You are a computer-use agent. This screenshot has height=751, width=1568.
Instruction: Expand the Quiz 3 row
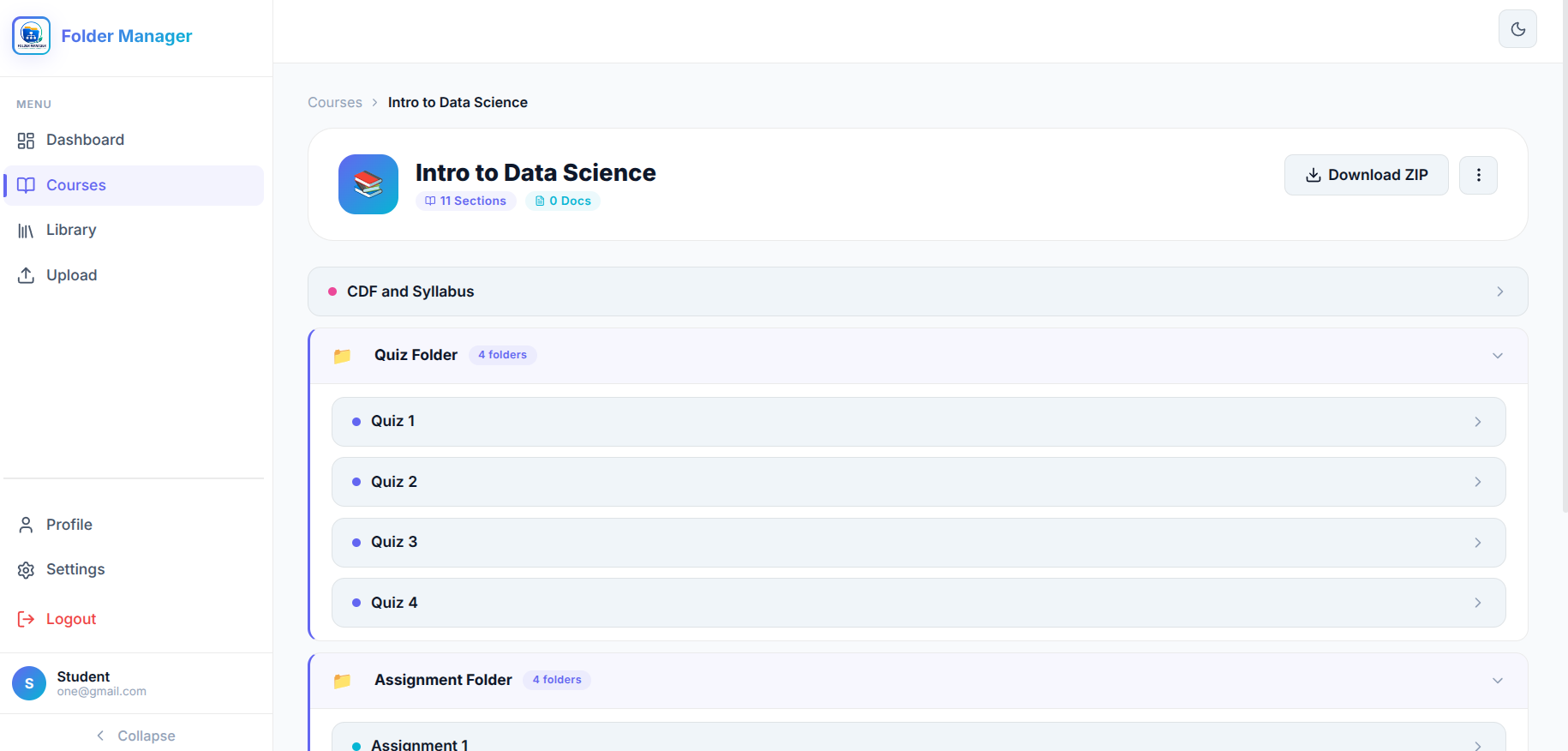[919, 543]
